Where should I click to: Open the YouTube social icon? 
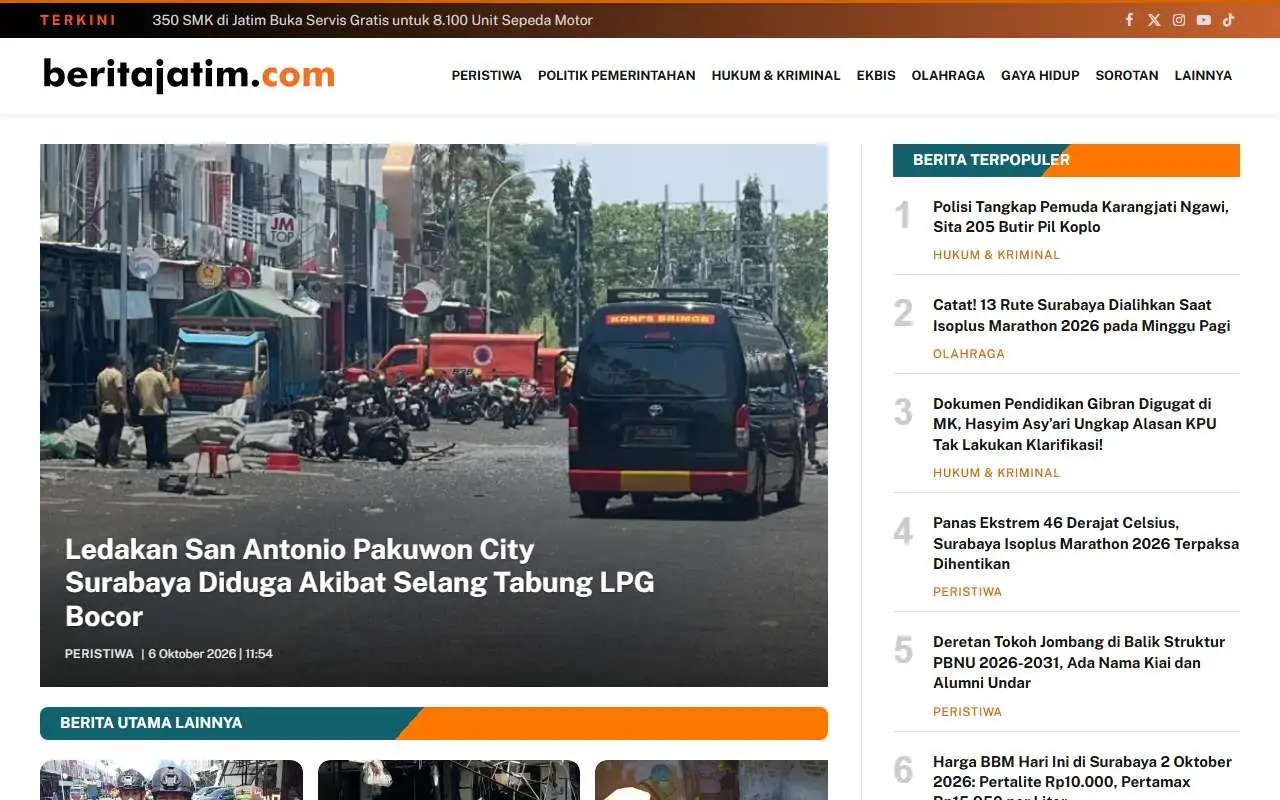tap(1204, 20)
